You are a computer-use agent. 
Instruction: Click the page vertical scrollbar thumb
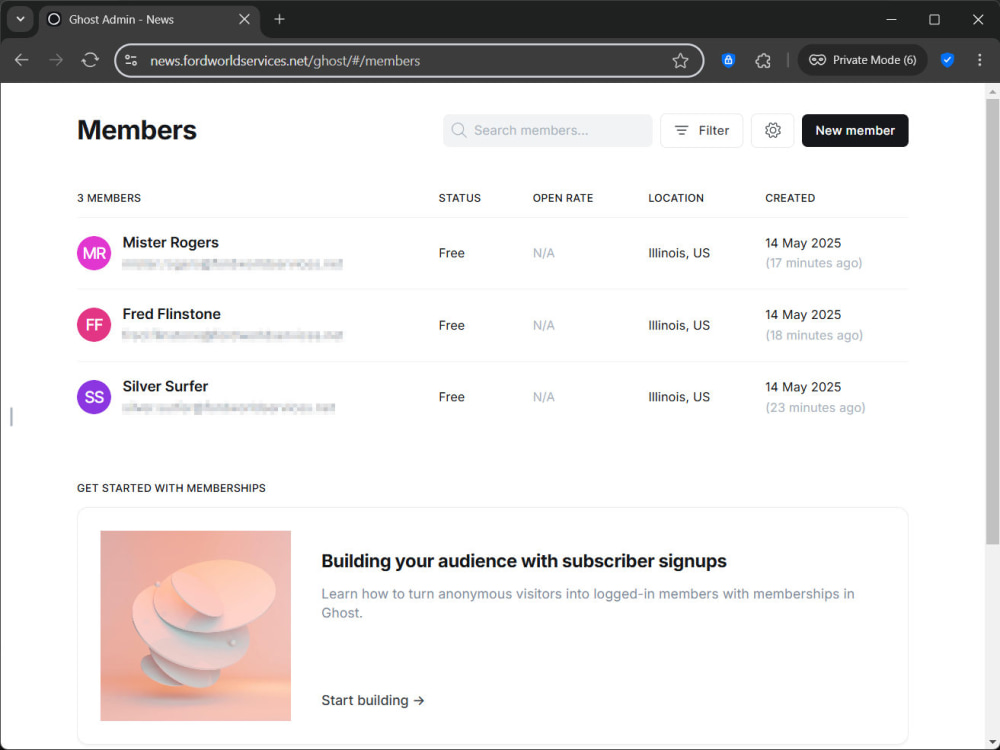992,321
